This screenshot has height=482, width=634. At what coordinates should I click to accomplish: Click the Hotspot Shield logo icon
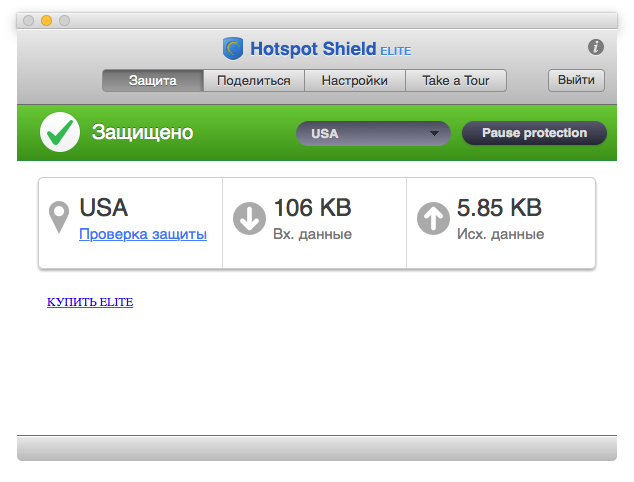click(233, 49)
